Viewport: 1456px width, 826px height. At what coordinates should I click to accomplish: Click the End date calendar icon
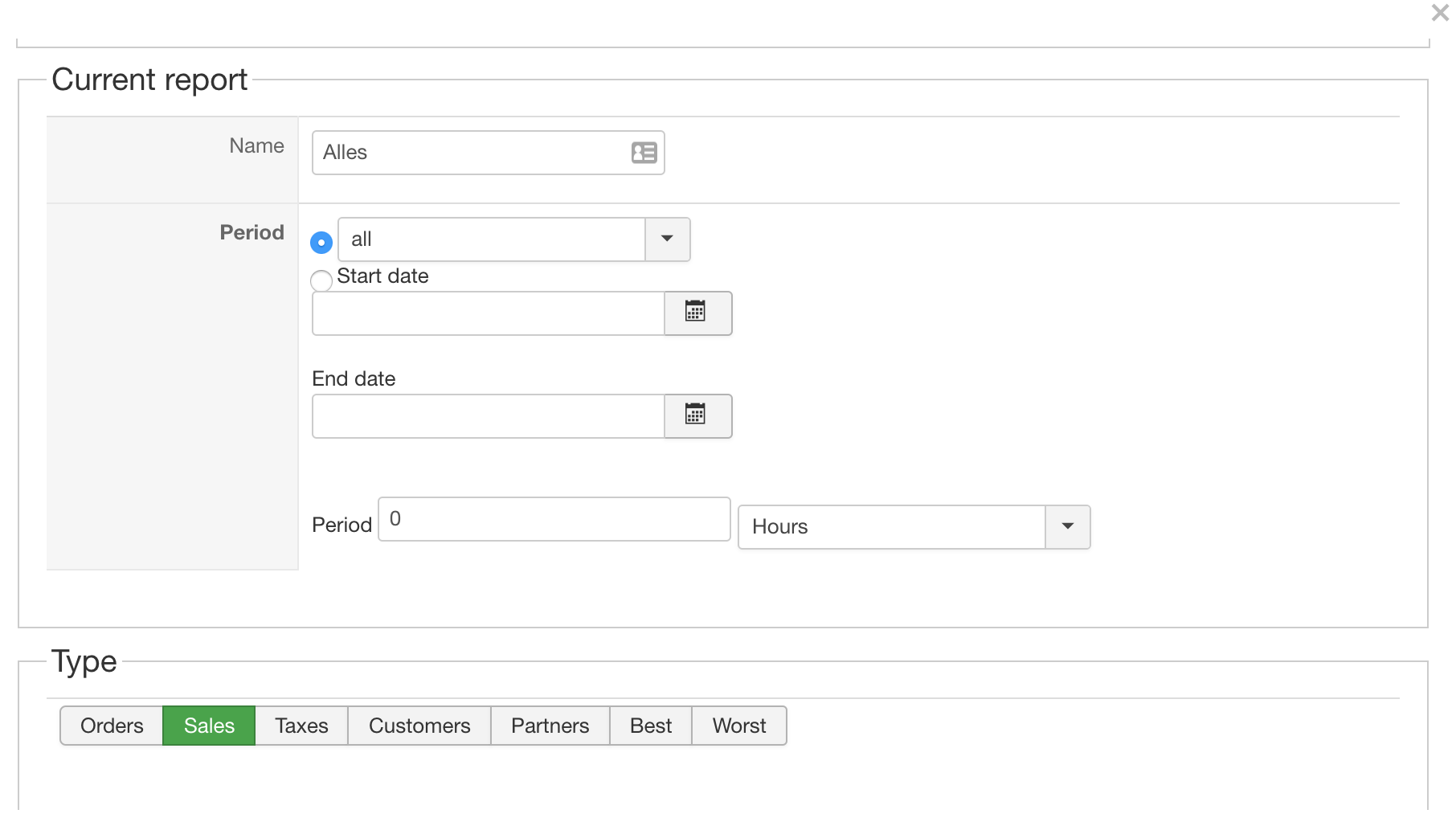[x=697, y=415]
